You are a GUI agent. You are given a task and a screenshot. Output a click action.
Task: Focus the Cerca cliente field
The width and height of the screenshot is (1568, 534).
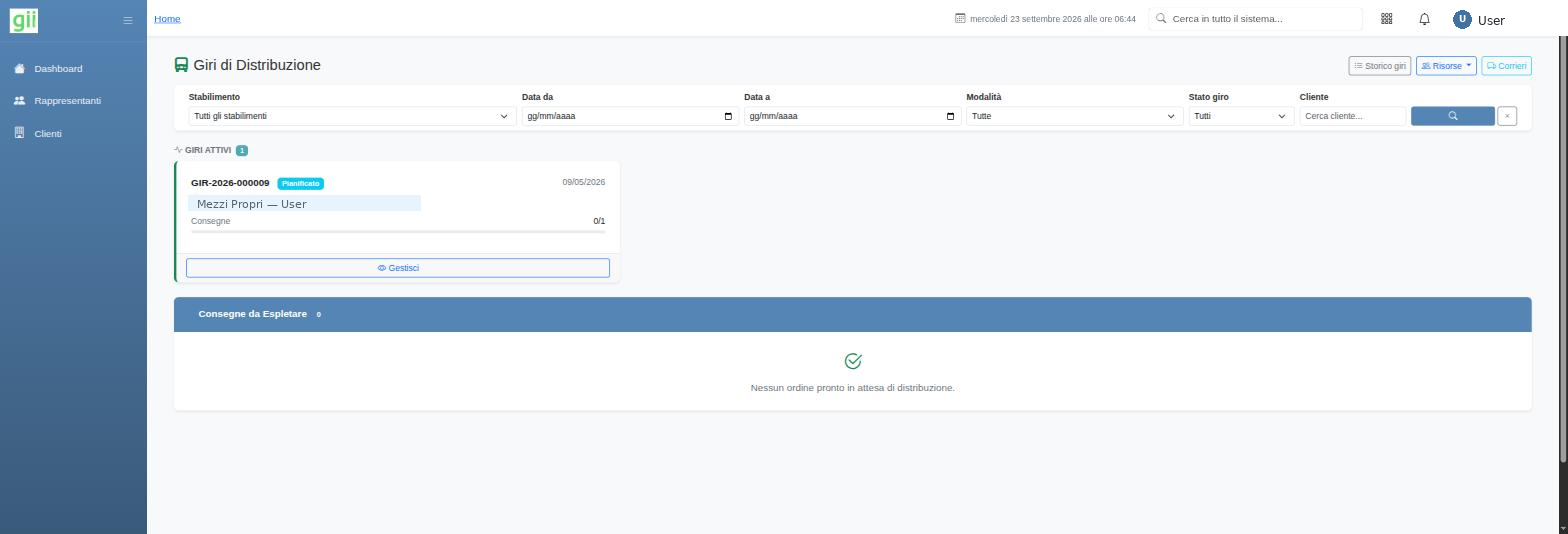pos(1353,116)
